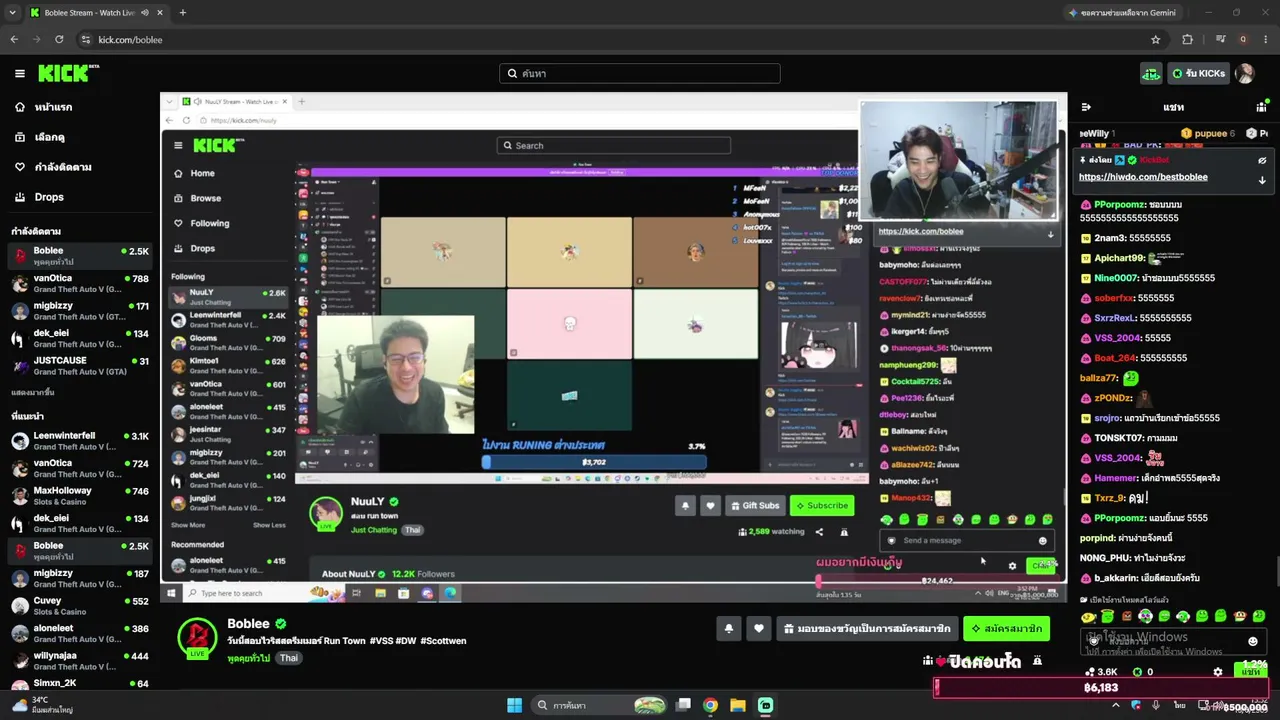Image resolution: width=1280 pixels, height=720 pixels.
Task: Expand แสดงมากขึ้น to show more followed channels
Action: click(x=33, y=393)
